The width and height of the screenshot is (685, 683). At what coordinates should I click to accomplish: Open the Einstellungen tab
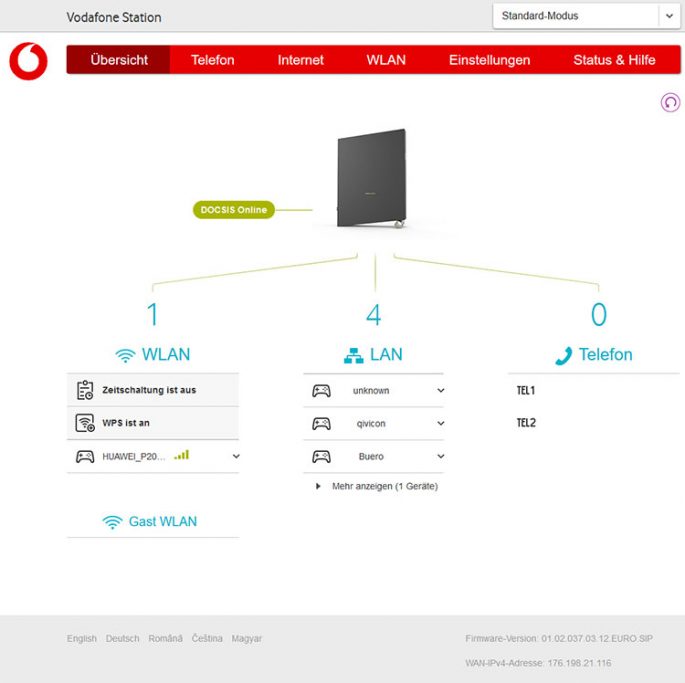pos(490,60)
